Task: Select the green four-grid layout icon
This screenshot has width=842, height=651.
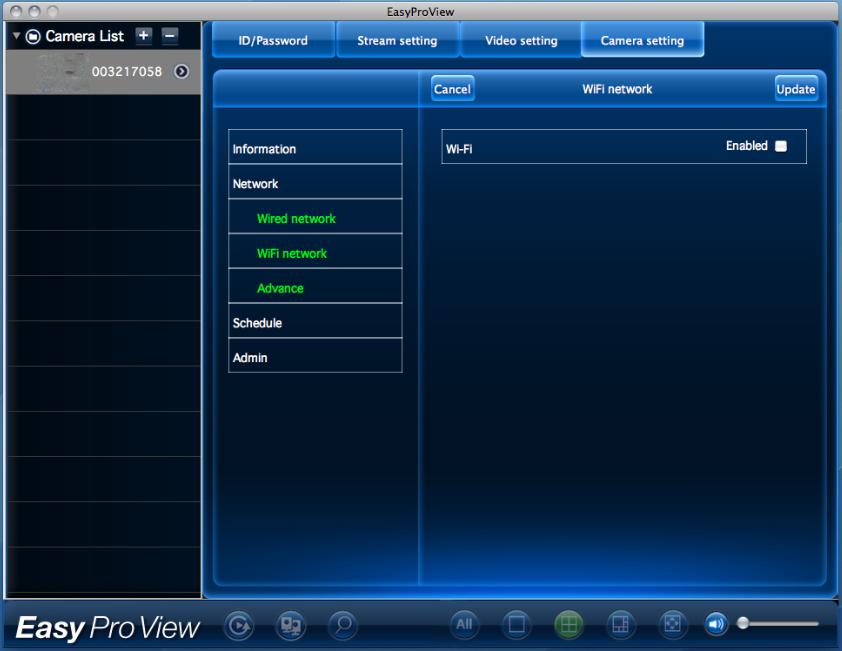Action: 568,624
